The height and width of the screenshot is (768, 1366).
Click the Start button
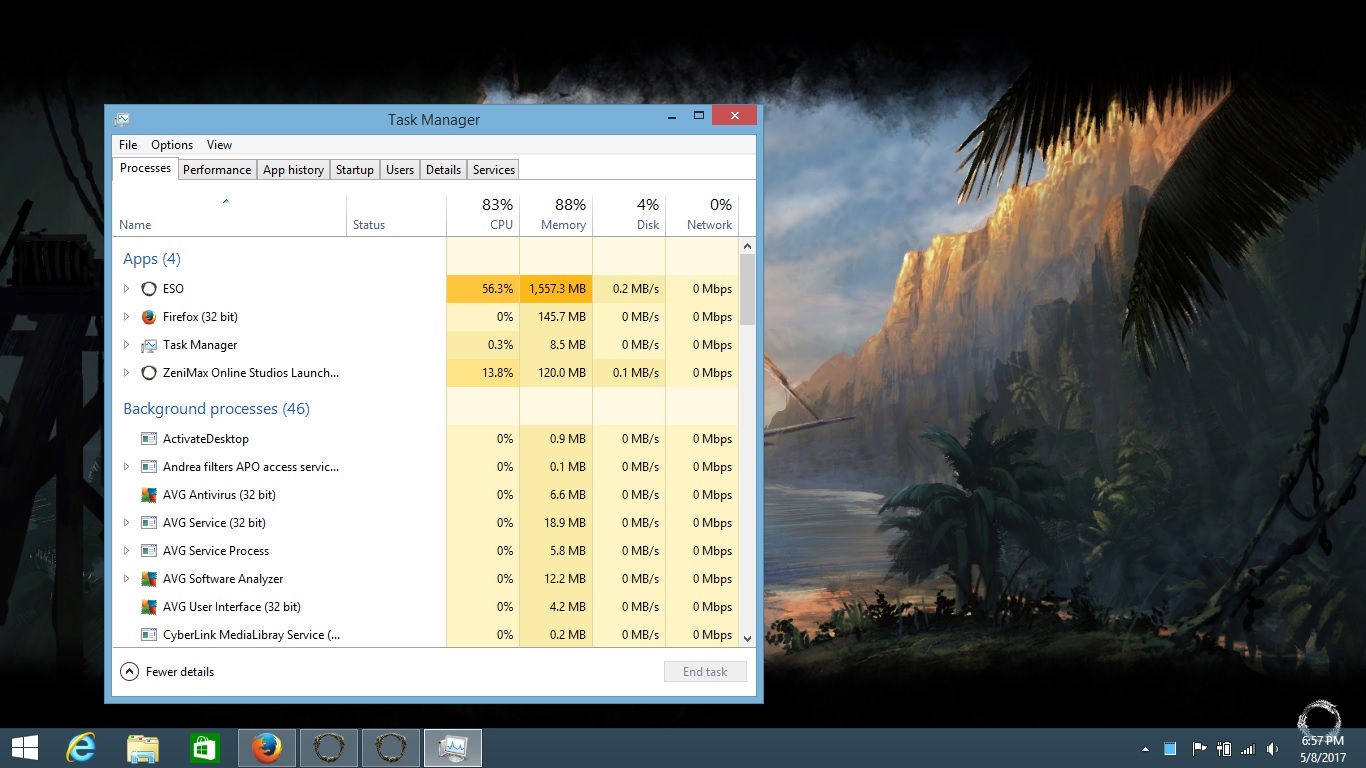(24, 747)
